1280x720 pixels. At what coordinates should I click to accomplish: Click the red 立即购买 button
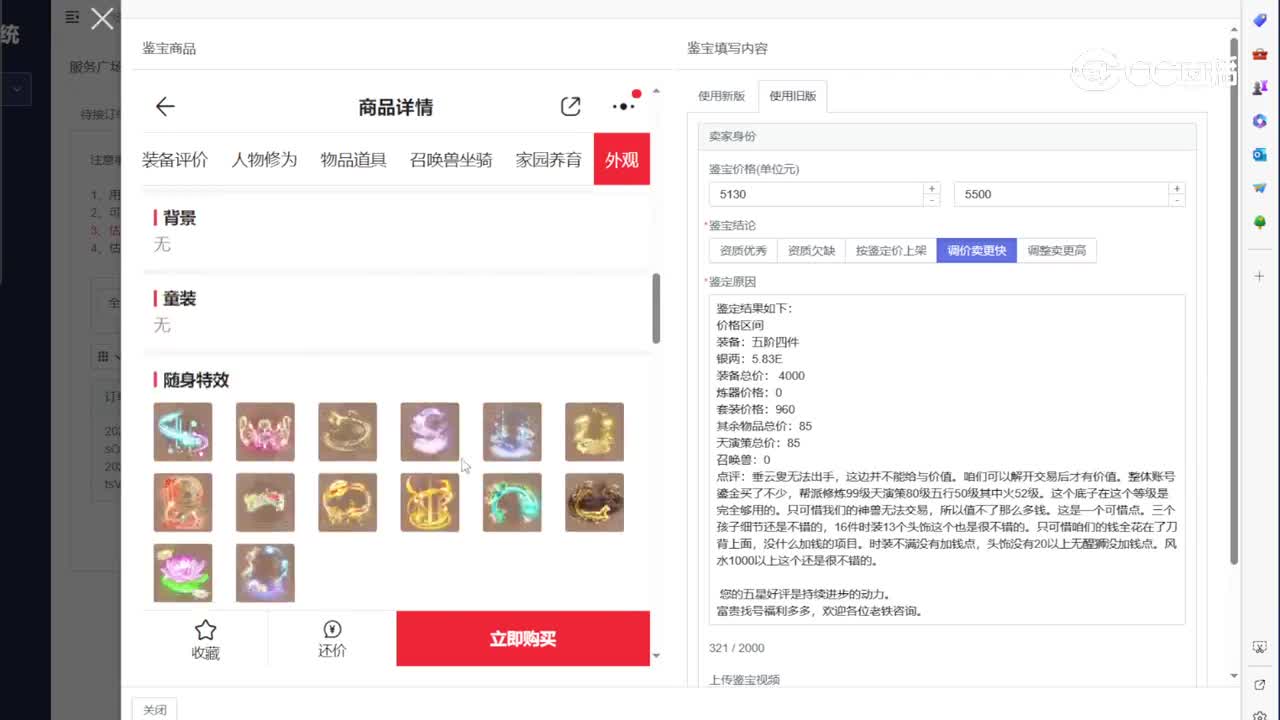pos(523,638)
